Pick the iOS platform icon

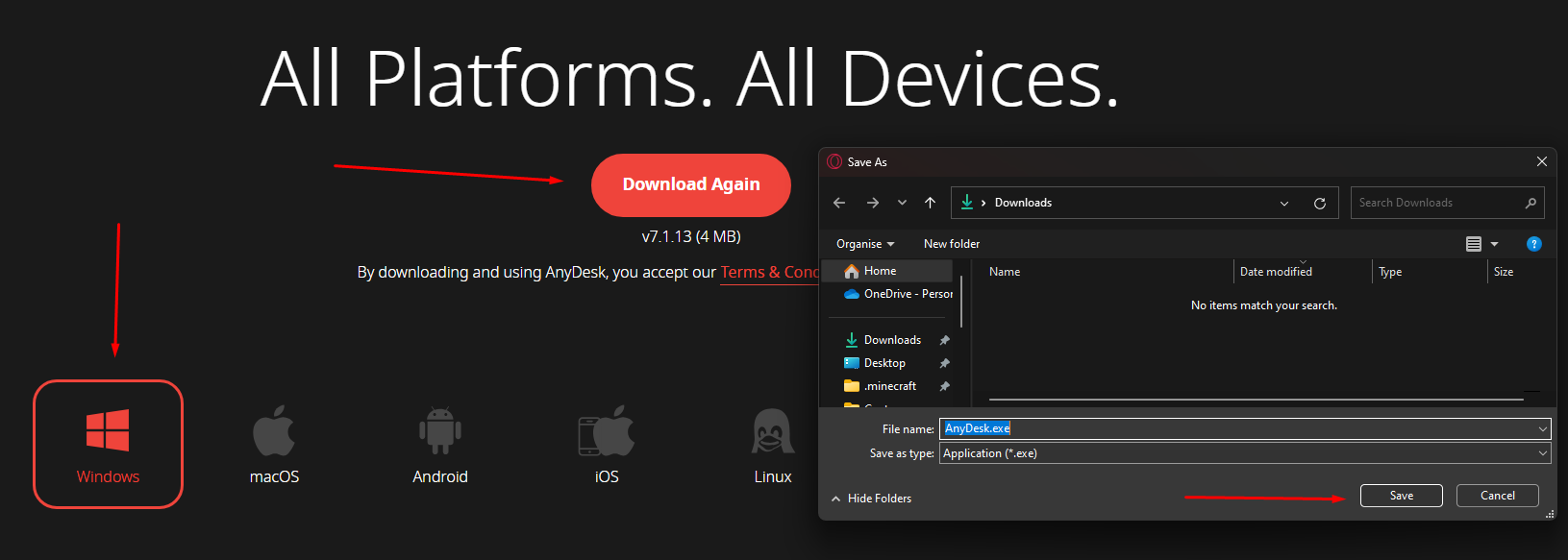[607, 431]
